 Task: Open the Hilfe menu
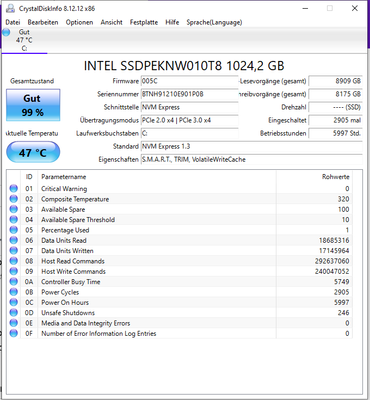tap(172, 22)
